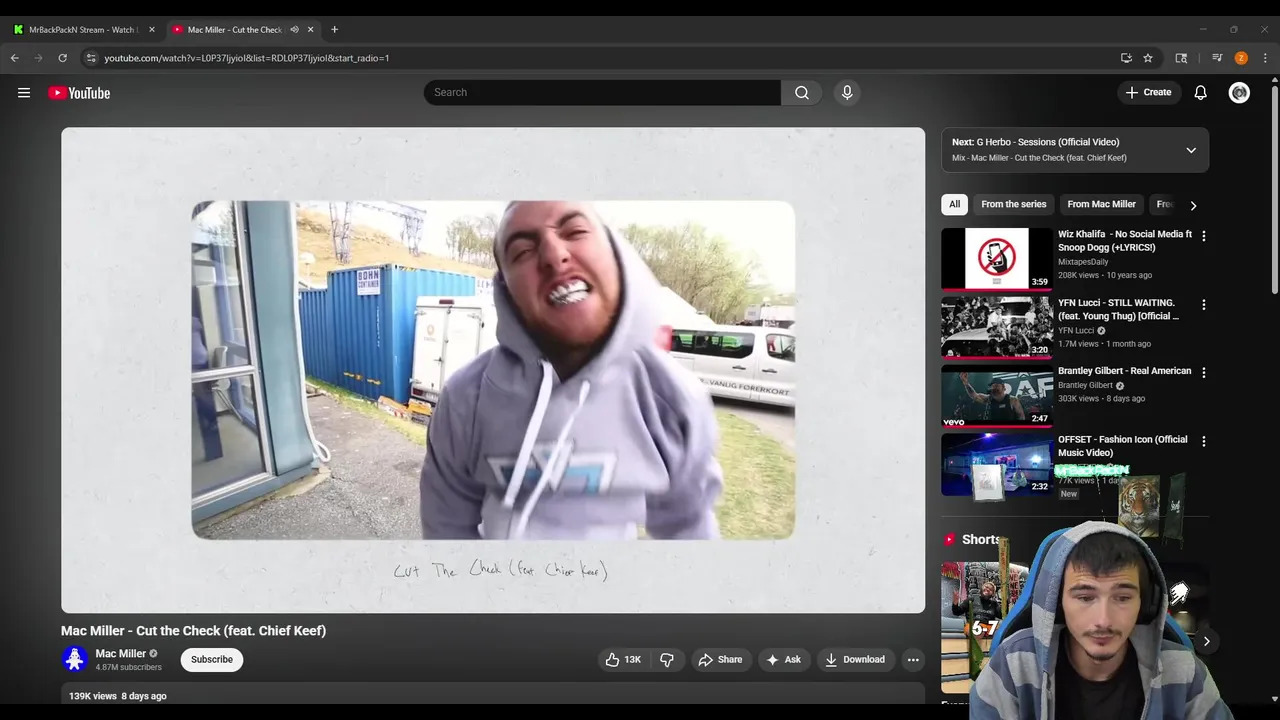Open options for Wiz Khalifa video
1280x720 pixels.
pos(1204,236)
